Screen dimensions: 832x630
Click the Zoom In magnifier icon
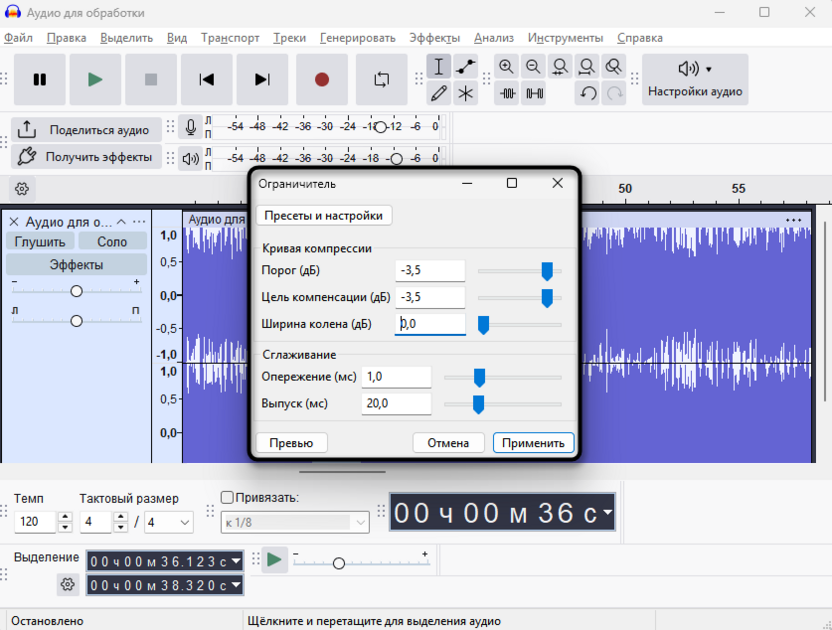(508, 66)
